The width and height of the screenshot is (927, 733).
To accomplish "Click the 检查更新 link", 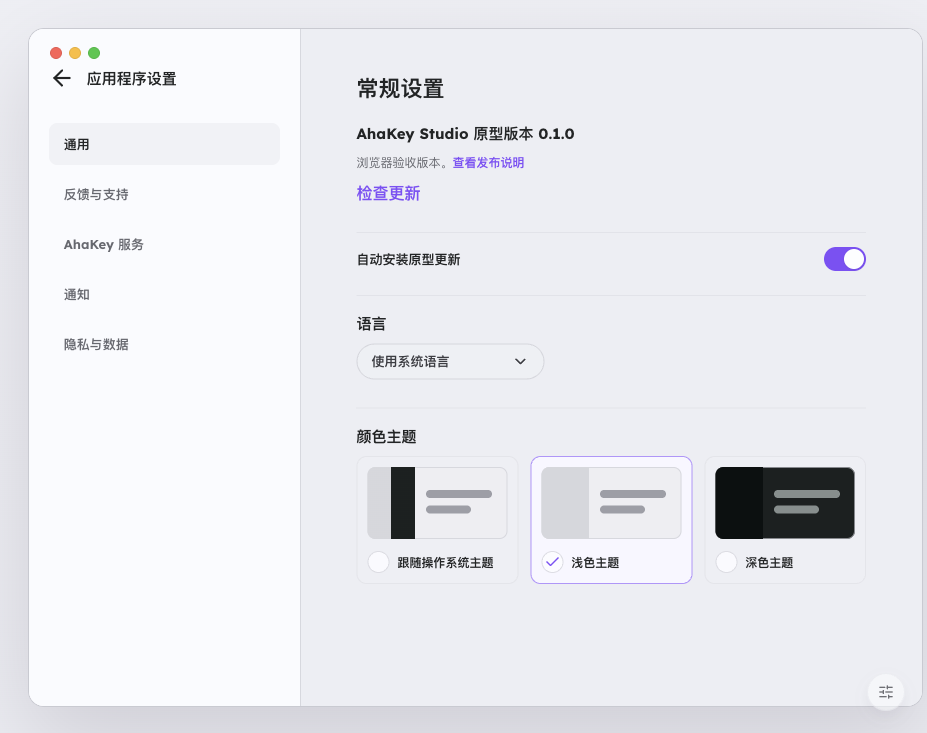I will click(388, 193).
